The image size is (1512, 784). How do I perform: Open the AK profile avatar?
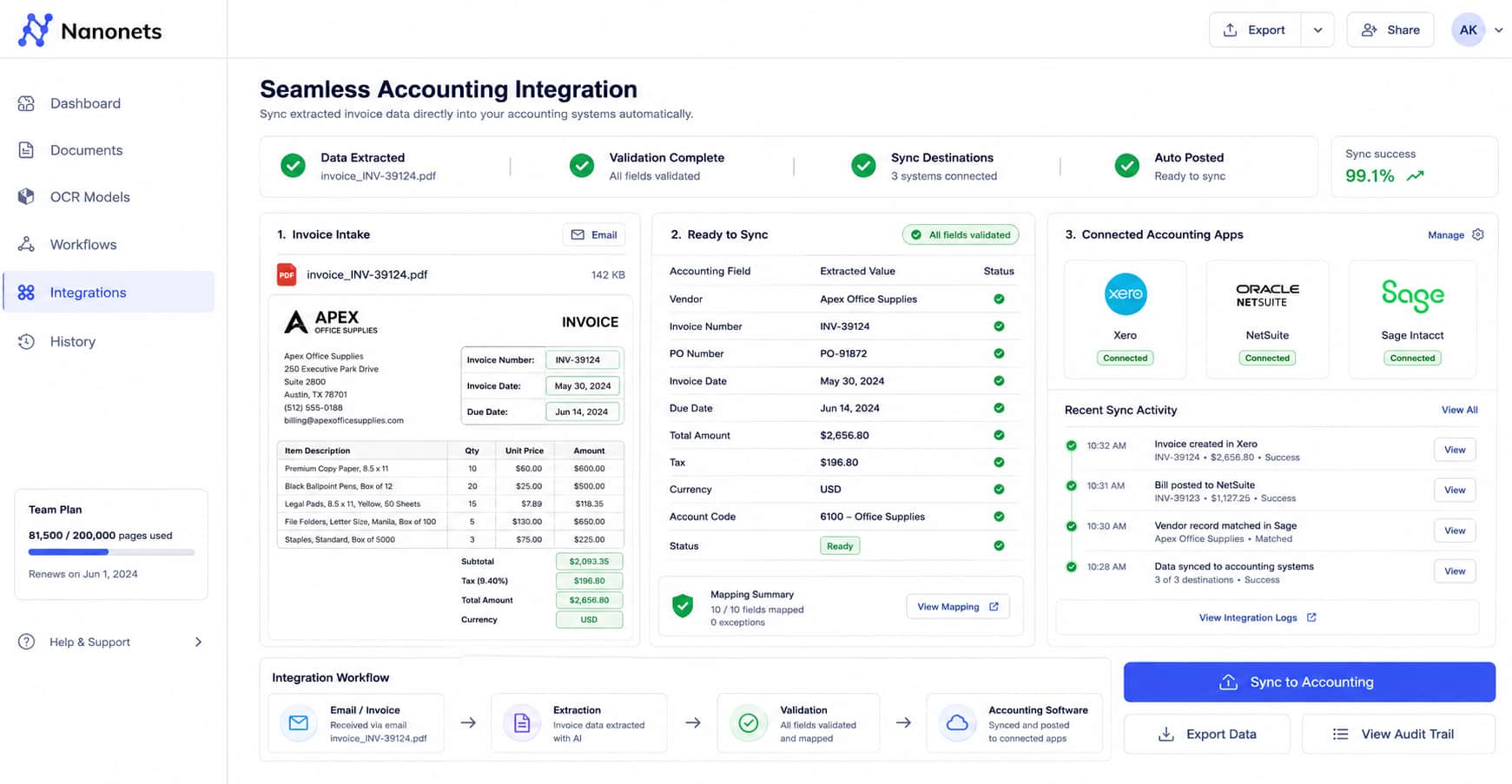pos(1468,30)
